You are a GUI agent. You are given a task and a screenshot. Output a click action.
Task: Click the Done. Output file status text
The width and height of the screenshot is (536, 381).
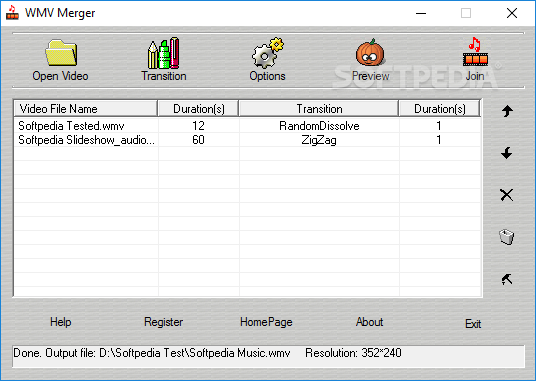pyautogui.click(x=152, y=353)
